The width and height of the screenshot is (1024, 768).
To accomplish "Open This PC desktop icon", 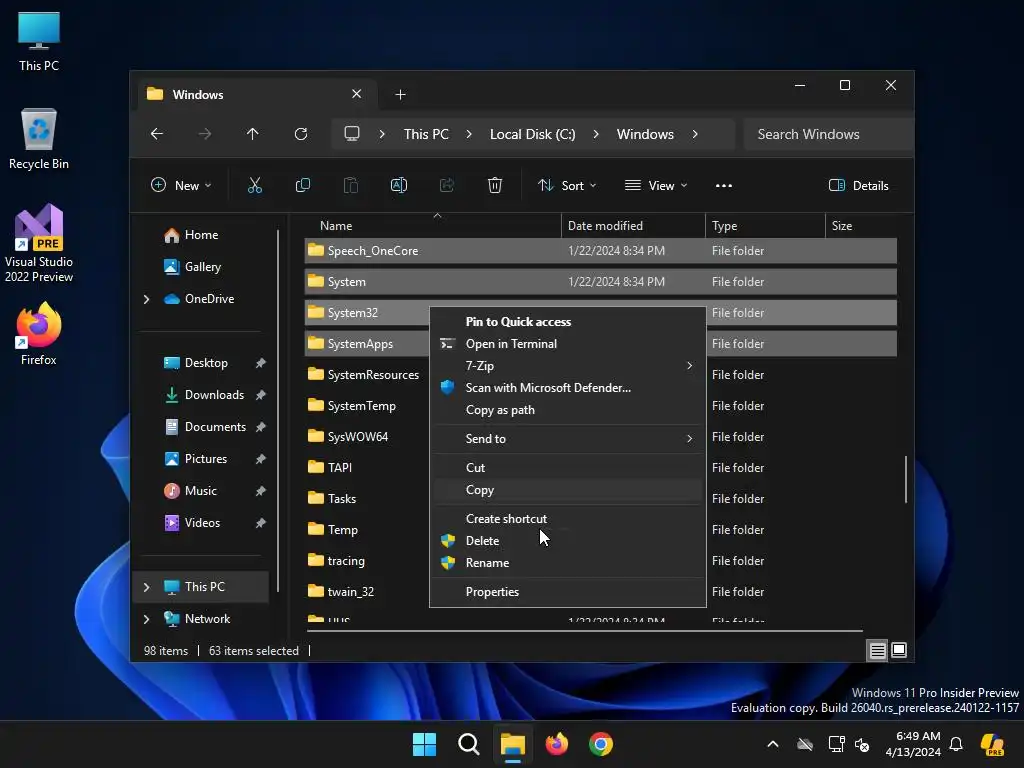I will [39, 41].
